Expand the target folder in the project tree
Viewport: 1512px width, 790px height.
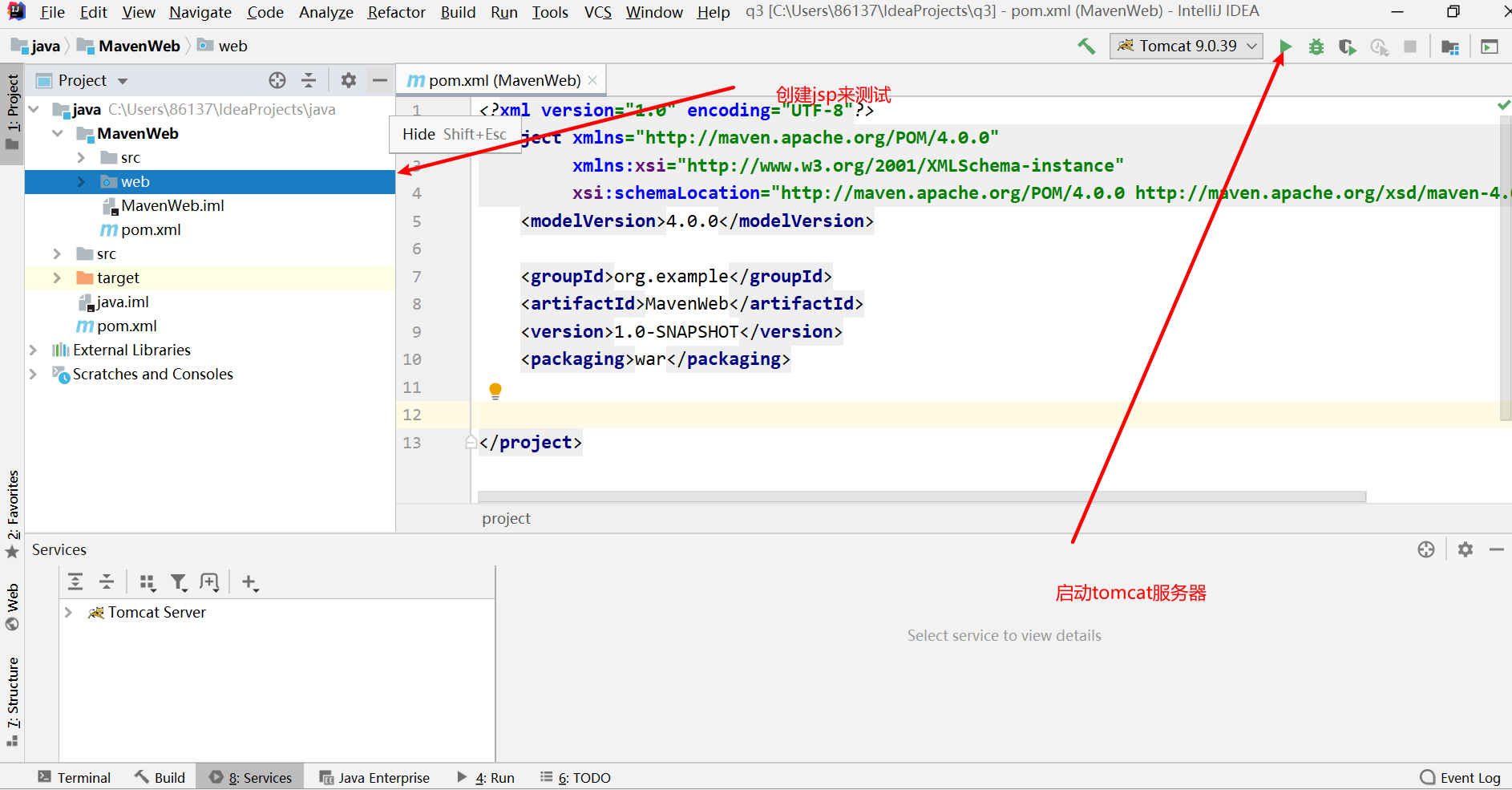point(57,278)
